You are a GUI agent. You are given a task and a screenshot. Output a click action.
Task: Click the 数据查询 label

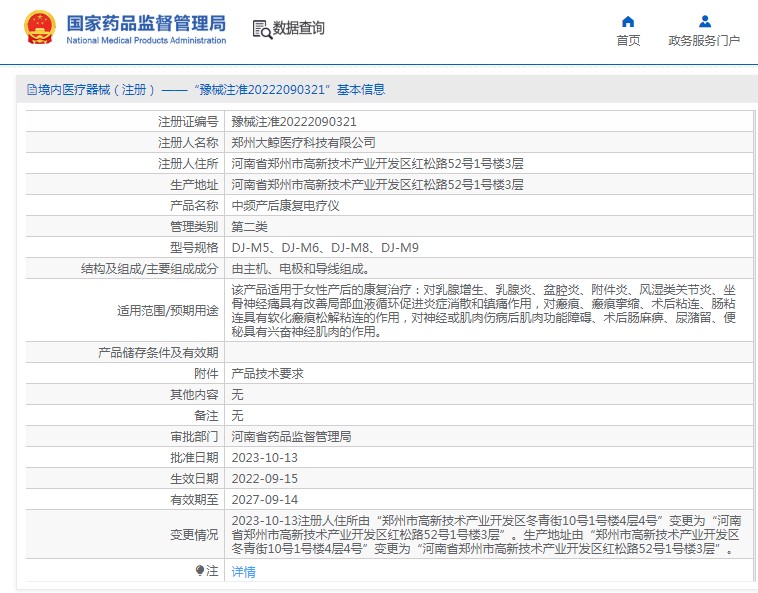(x=299, y=28)
